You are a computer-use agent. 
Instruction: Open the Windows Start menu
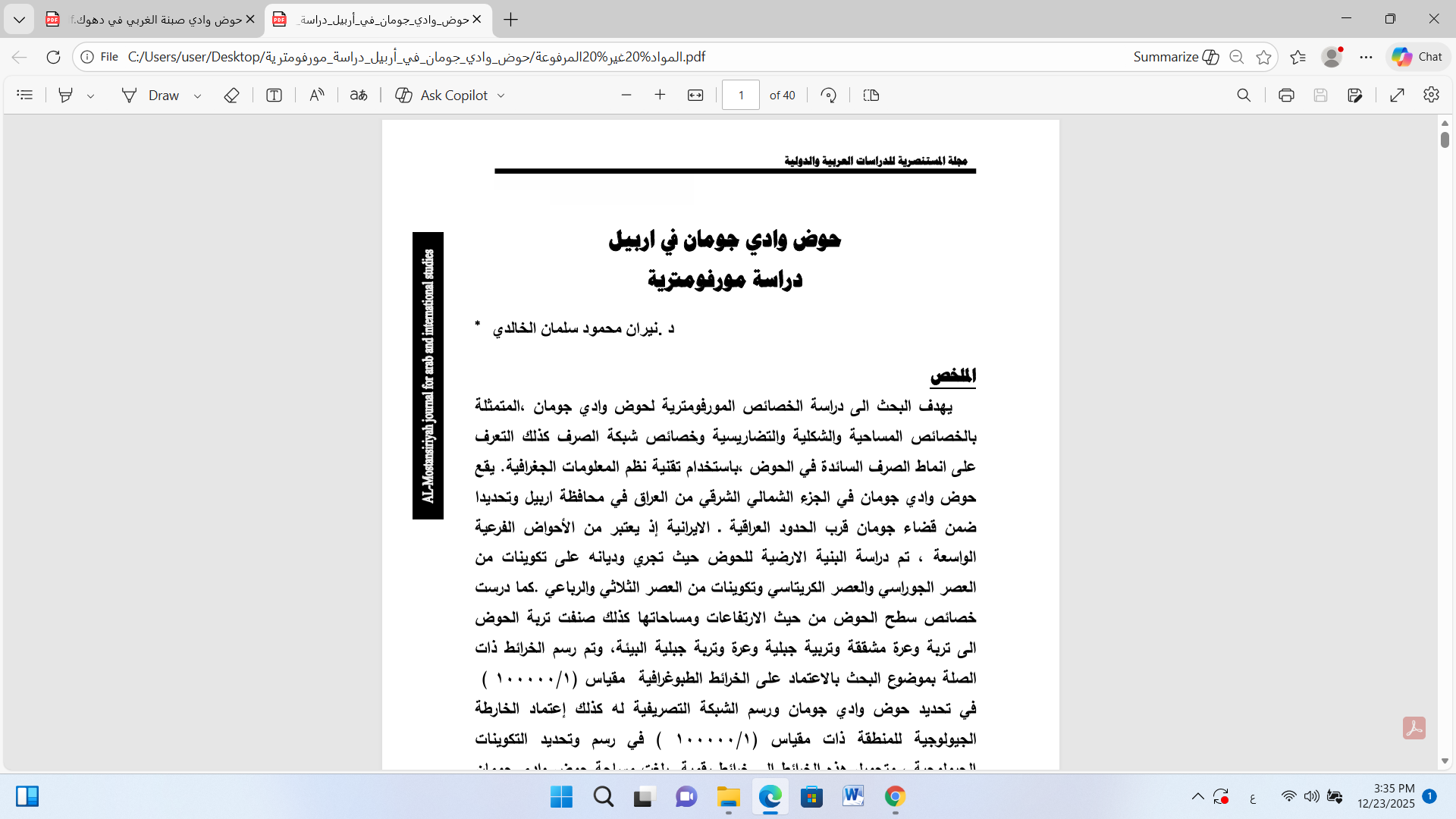click(561, 797)
